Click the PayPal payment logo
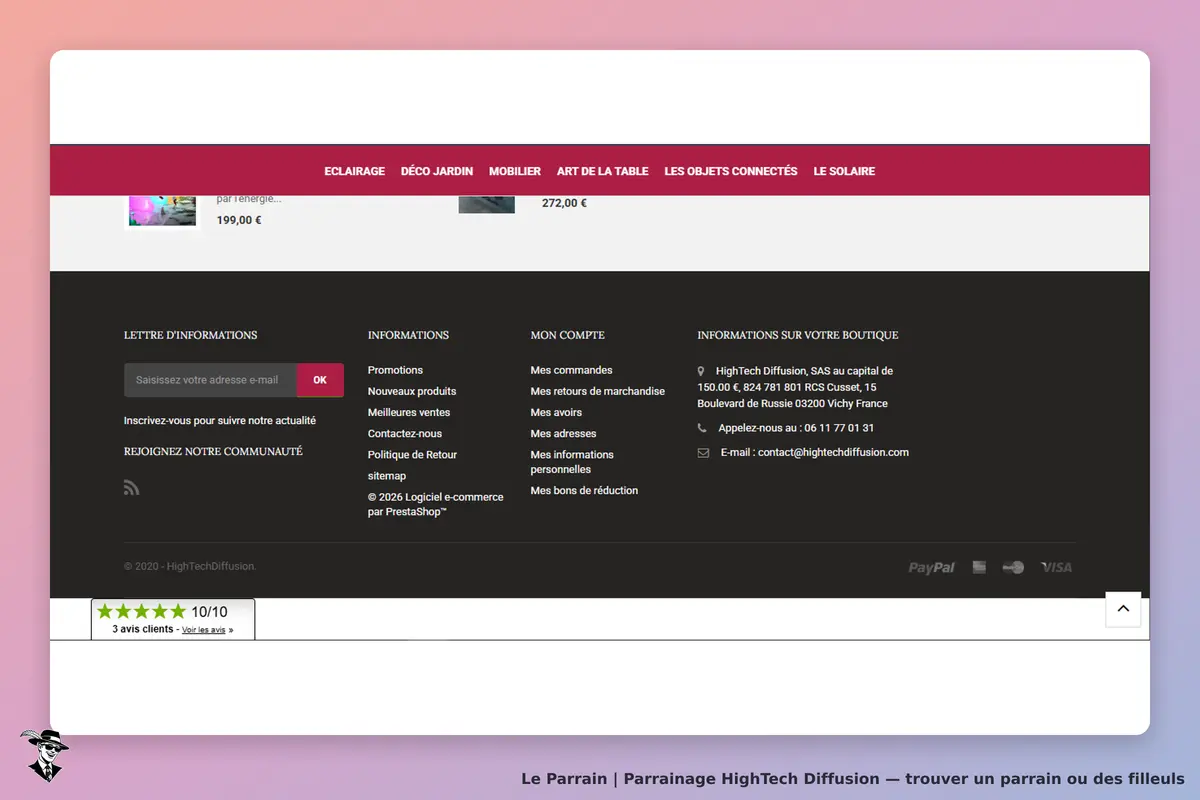This screenshot has width=1200, height=800. tap(931, 567)
